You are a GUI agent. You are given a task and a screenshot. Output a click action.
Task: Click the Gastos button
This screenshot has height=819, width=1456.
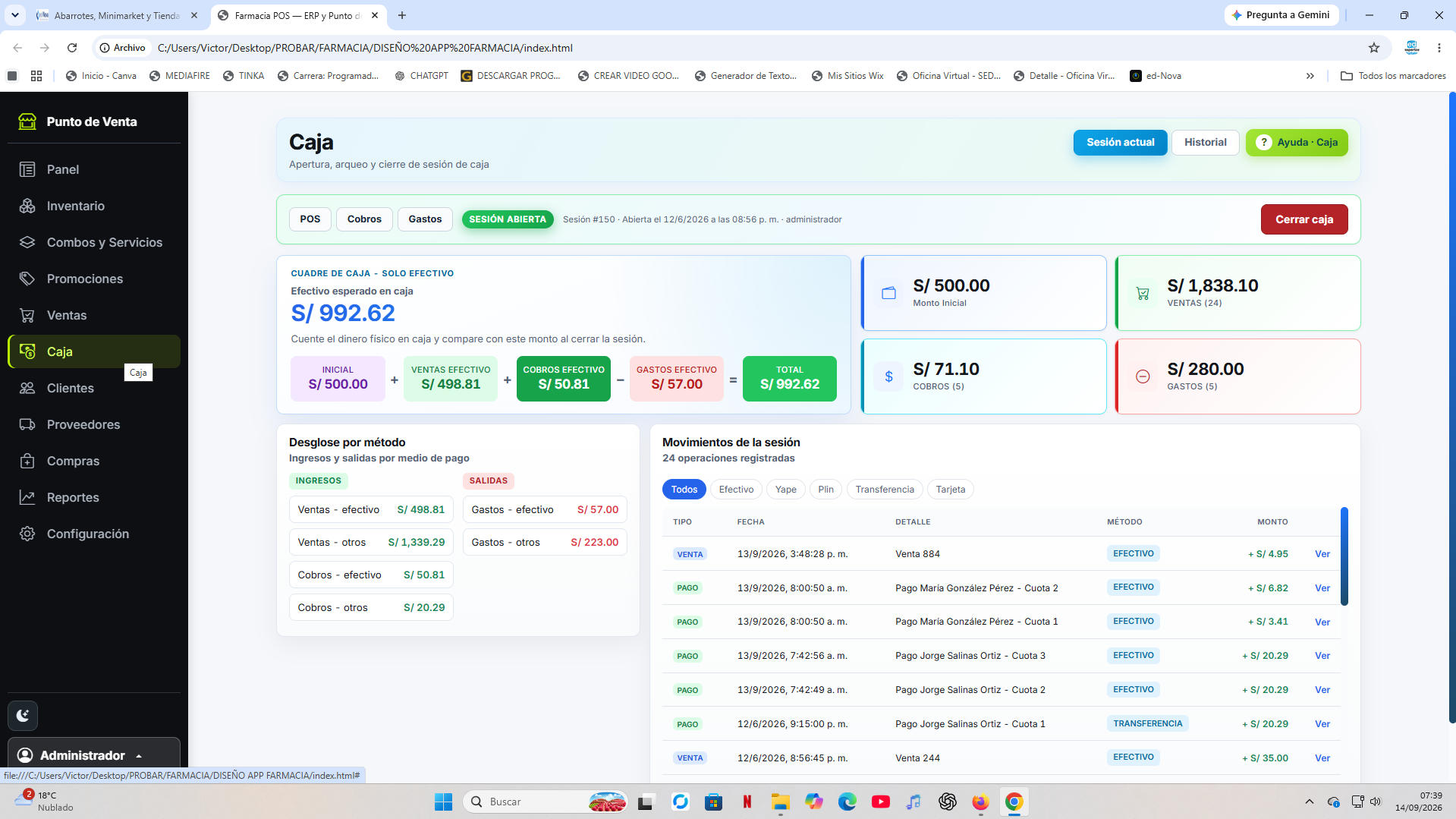[425, 219]
